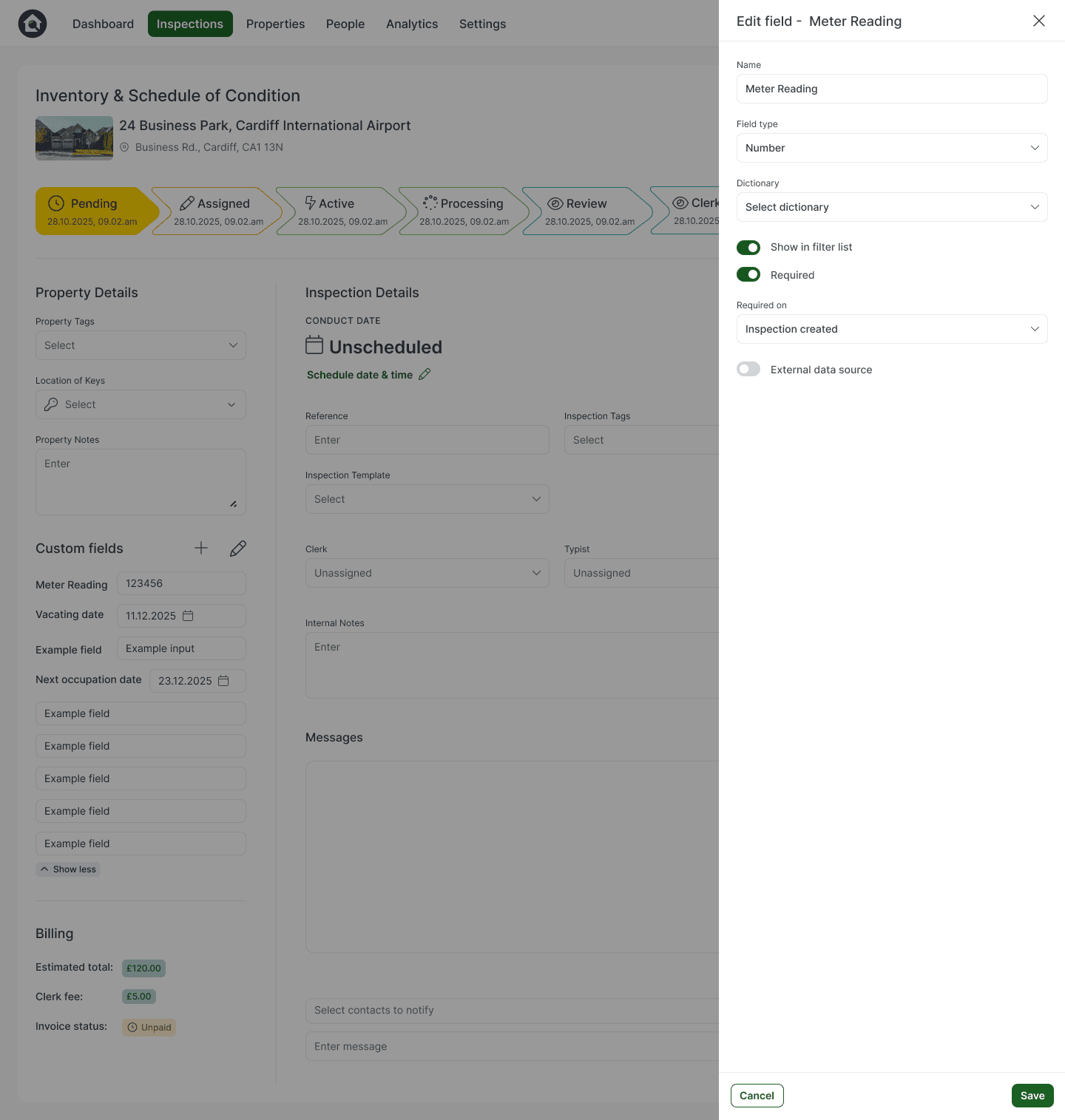Viewport: 1065px width, 1120px height.
Task: Click the Enter message field
Action: pos(512,1046)
